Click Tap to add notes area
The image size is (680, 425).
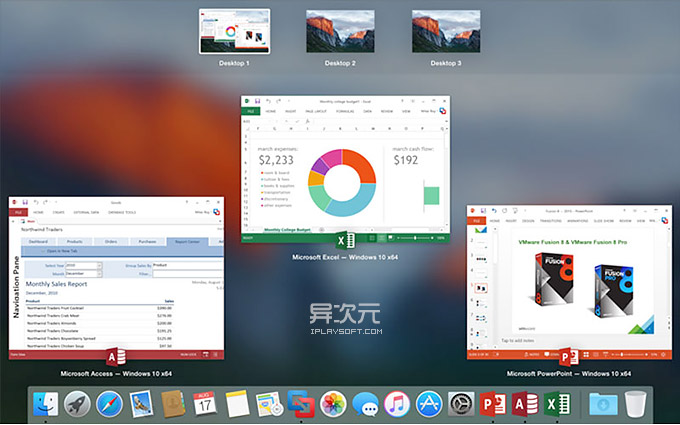(518, 341)
